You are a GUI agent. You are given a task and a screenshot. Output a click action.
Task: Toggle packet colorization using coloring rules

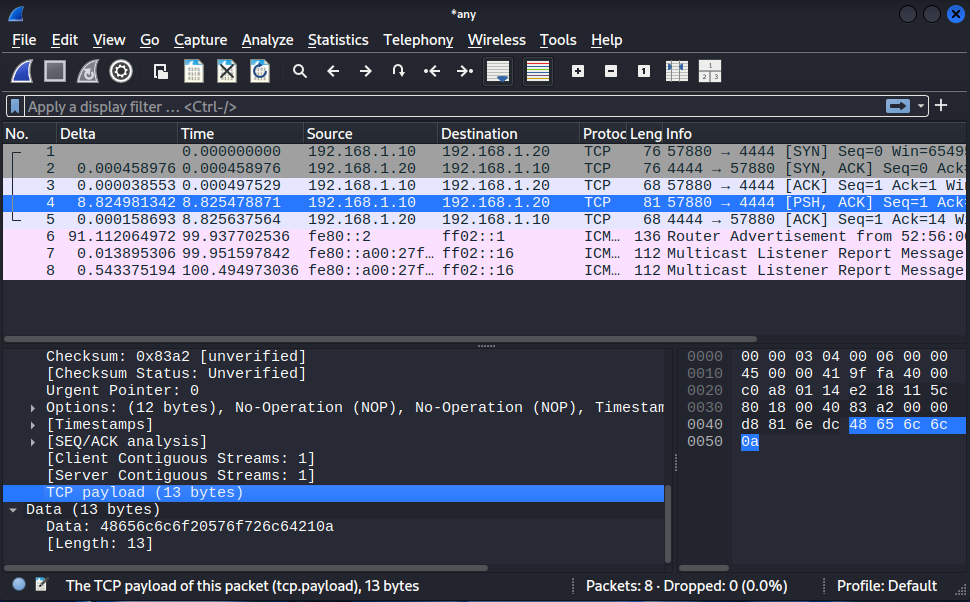click(x=538, y=71)
